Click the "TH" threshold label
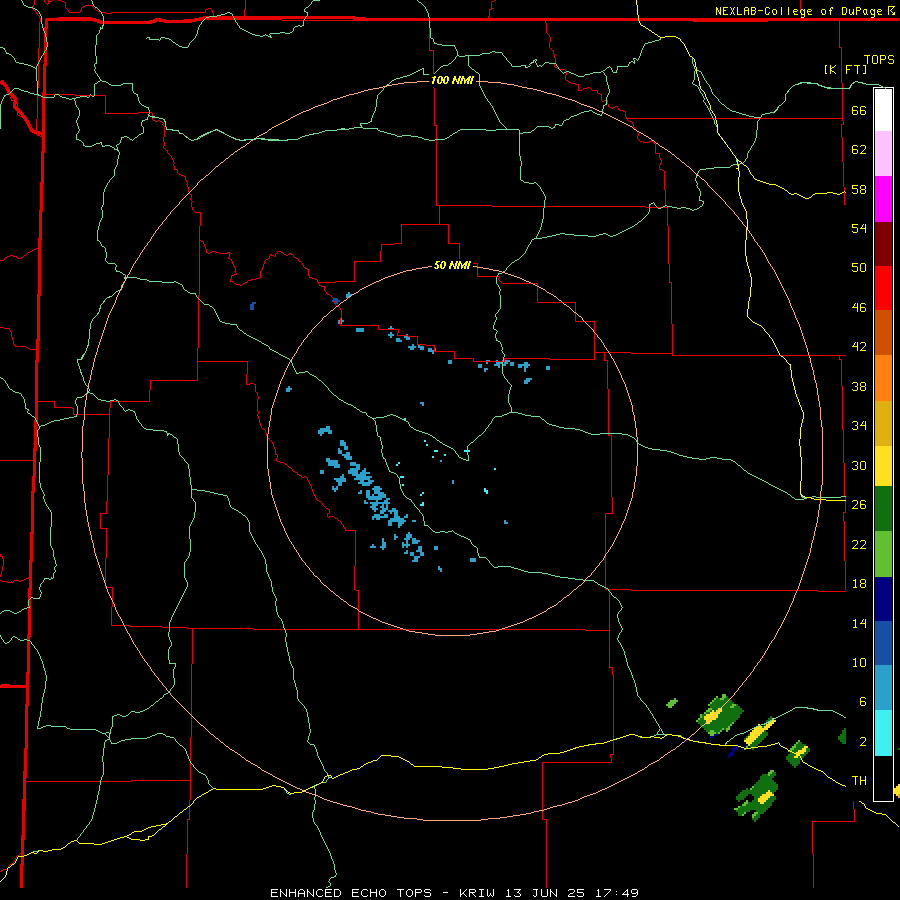The width and height of the screenshot is (900, 900). click(x=859, y=781)
